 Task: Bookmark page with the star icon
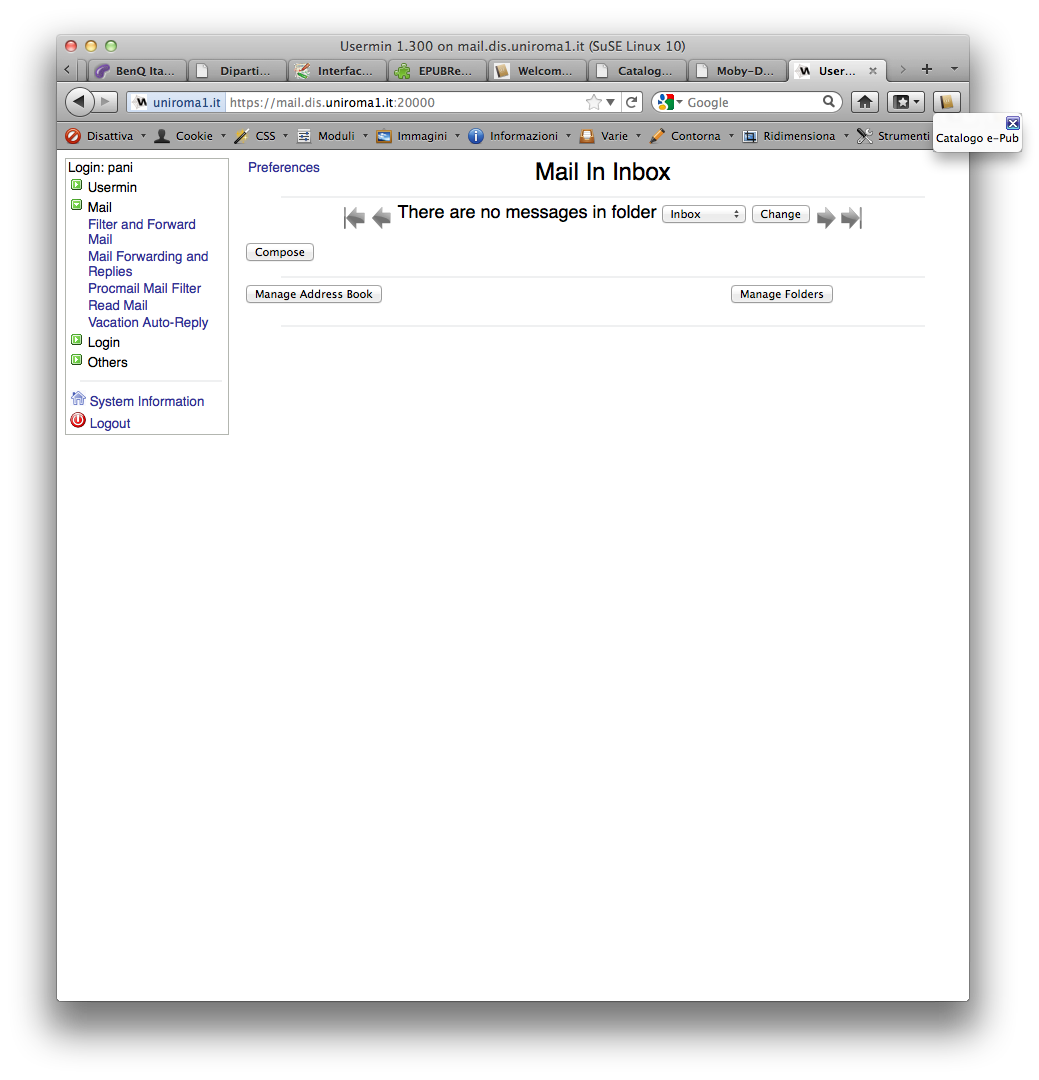(x=594, y=102)
